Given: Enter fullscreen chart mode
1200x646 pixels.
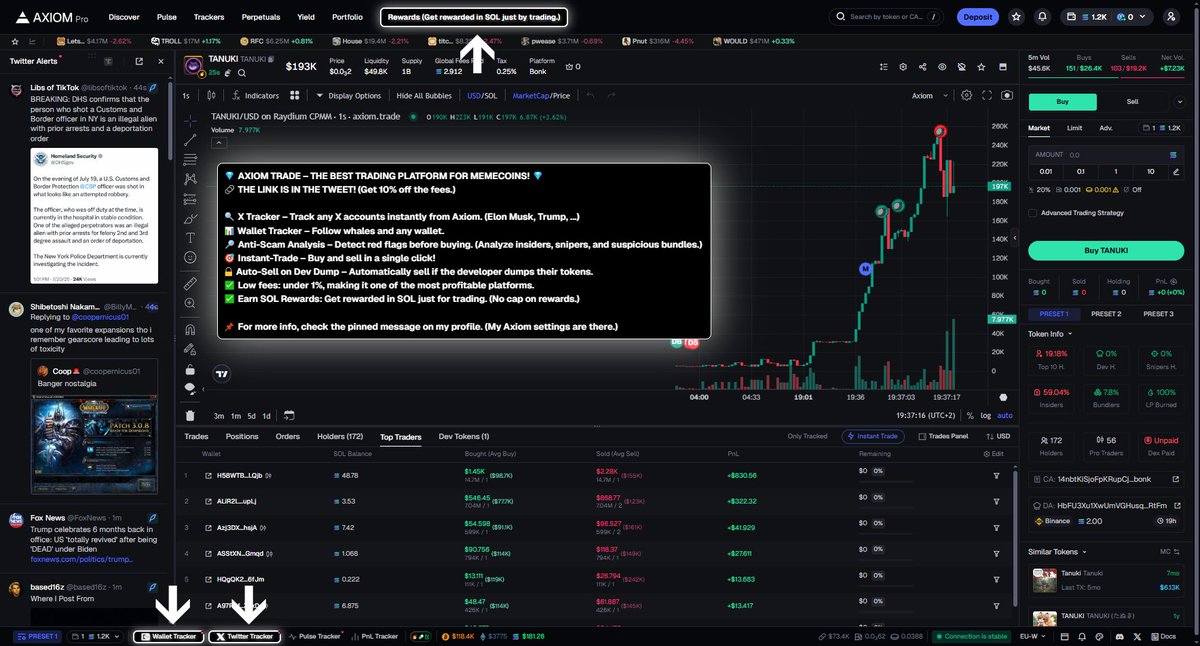Looking at the screenshot, I should coord(986,96).
